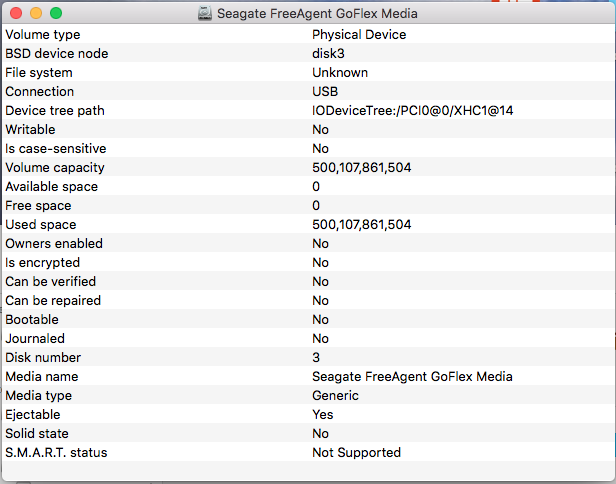616x484 pixels.
Task: Select the File system row
Action: pos(308,72)
